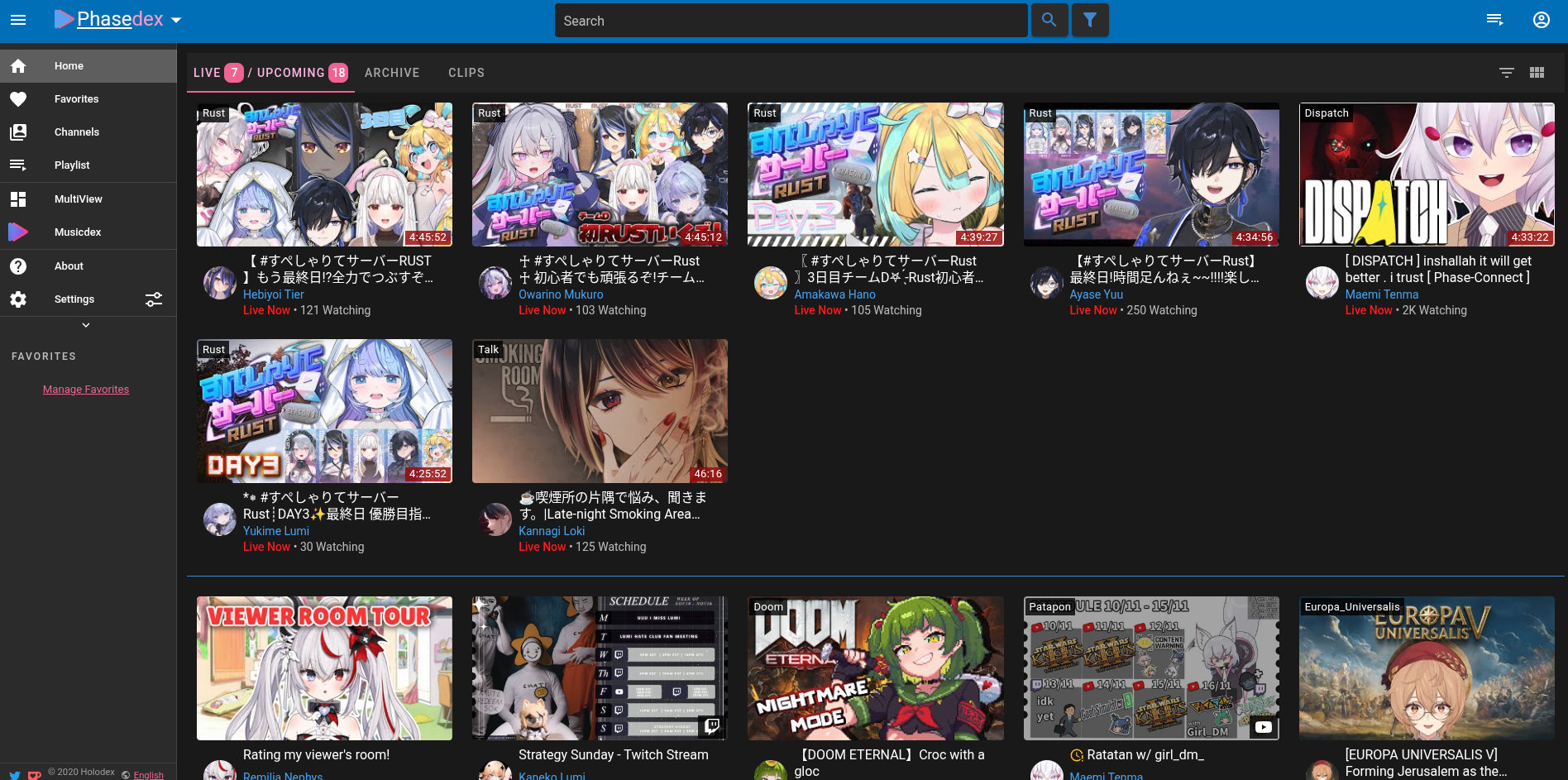This screenshot has height=780, width=1568.
Task: Click Hebiyoi Tier channel avatar
Action: pos(220,283)
